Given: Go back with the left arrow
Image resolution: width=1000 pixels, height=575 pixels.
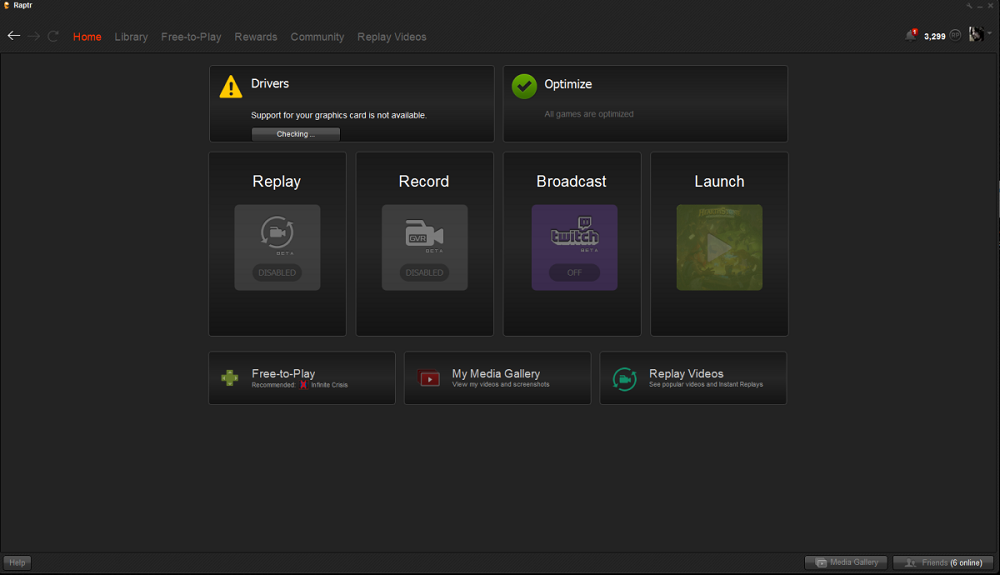Looking at the screenshot, I should click(x=14, y=36).
